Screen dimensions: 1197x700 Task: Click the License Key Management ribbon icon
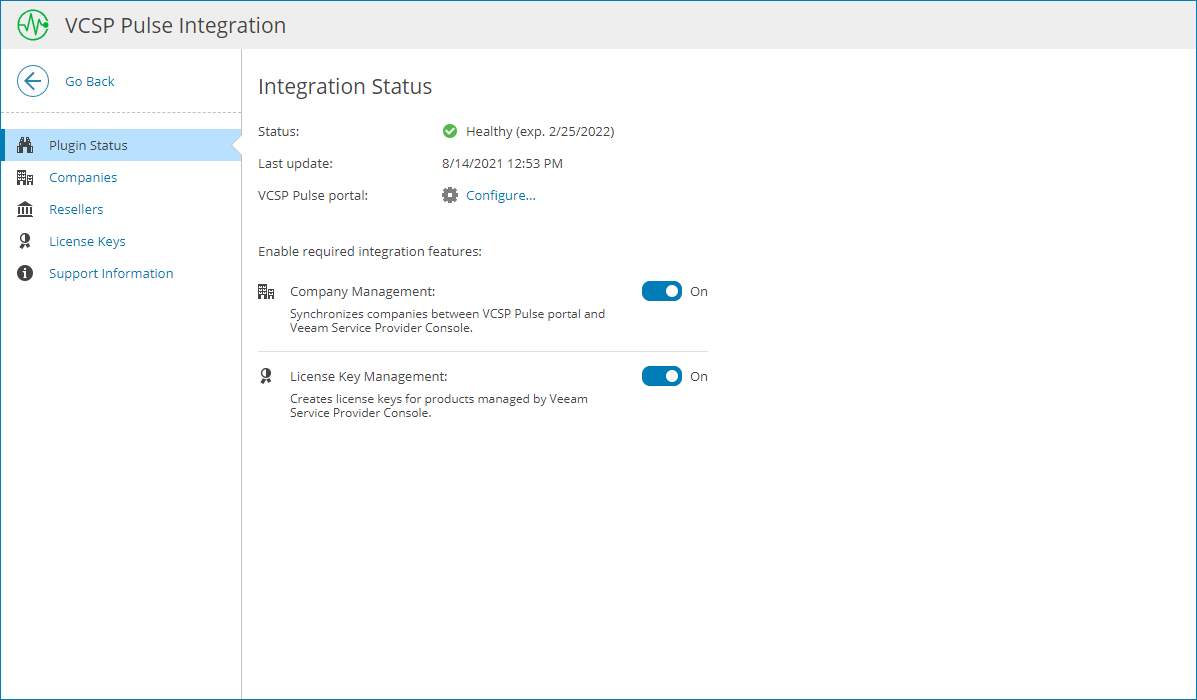click(x=266, y=376)
